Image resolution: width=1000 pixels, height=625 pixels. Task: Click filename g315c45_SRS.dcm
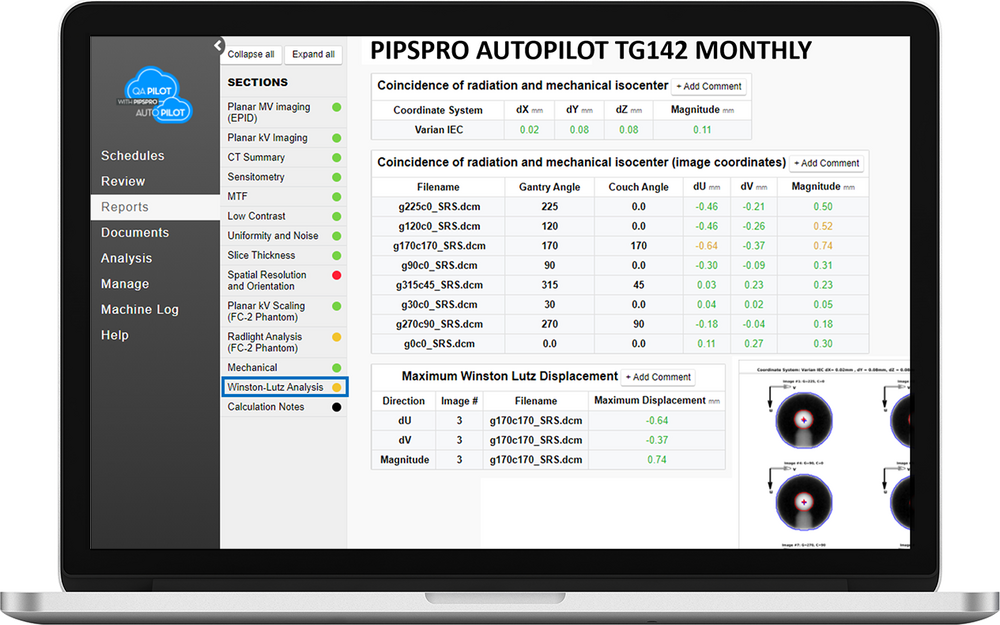439,285
